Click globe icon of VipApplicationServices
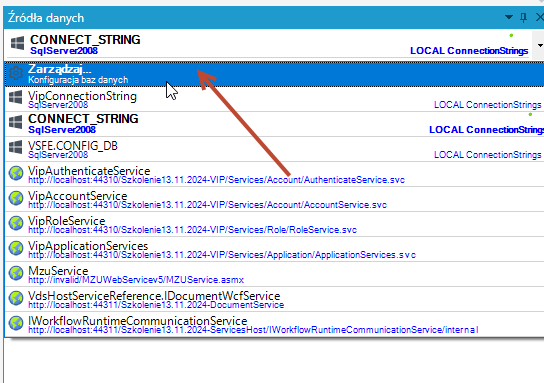The height and width of the screenshot is (383, 544). click(16, 248)
